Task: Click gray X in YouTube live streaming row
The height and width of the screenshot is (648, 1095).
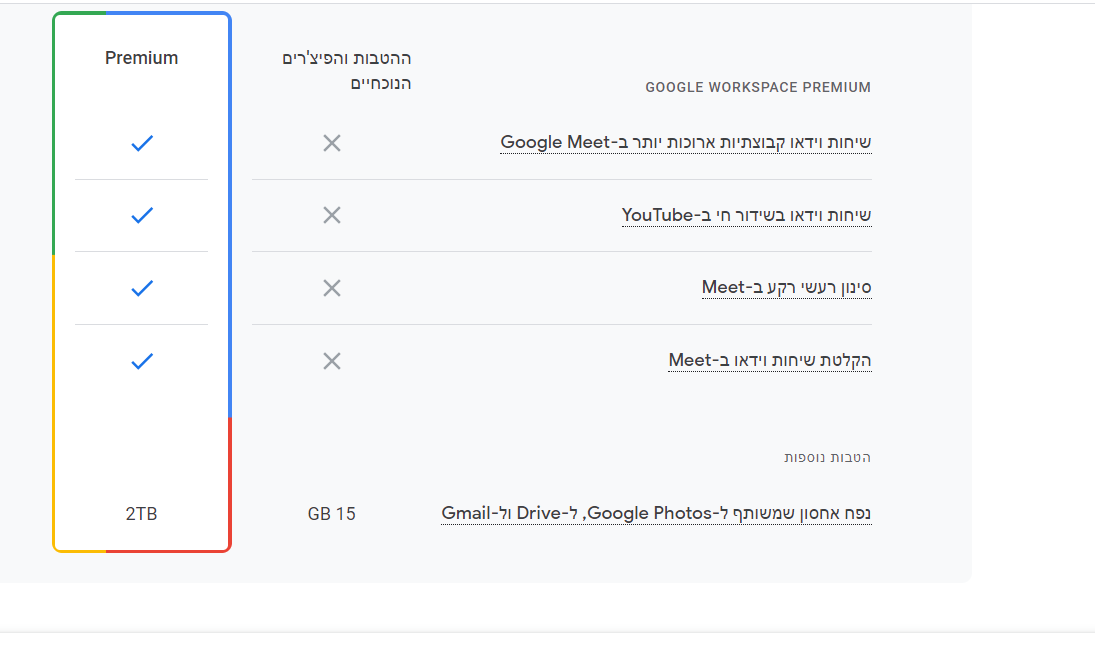Action: (332, 215)
